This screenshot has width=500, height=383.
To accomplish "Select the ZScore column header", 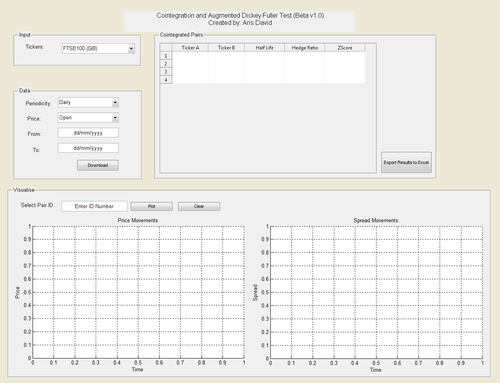I will pos(345,48).
